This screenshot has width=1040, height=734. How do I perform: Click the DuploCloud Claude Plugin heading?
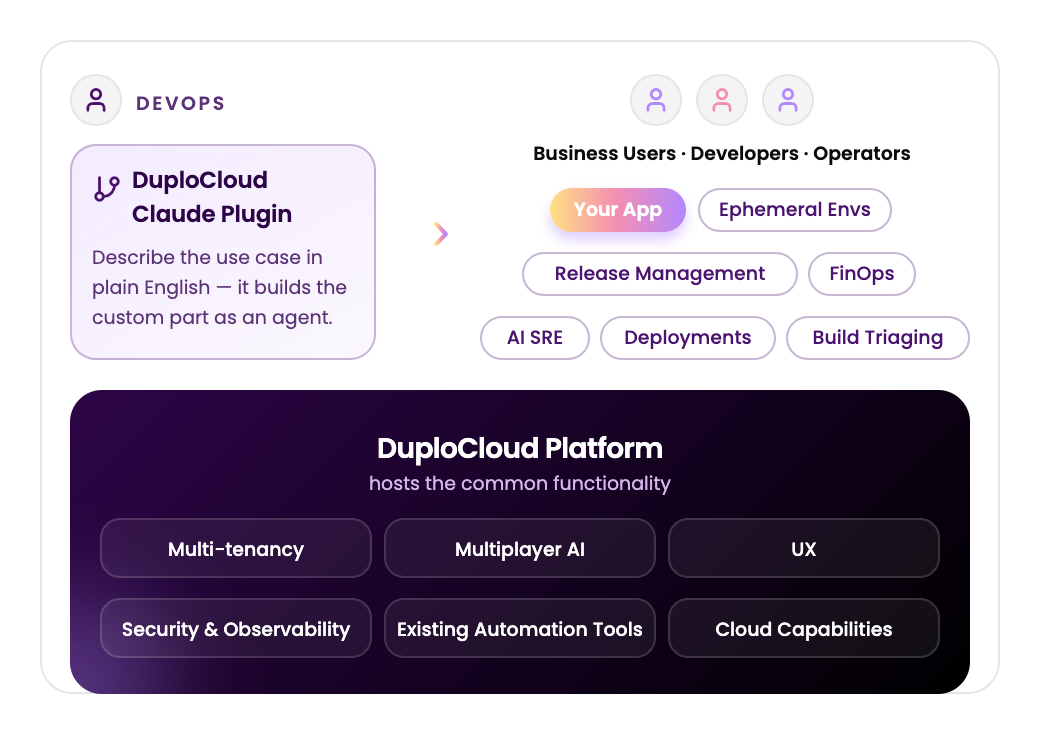(x=212, y=197)
